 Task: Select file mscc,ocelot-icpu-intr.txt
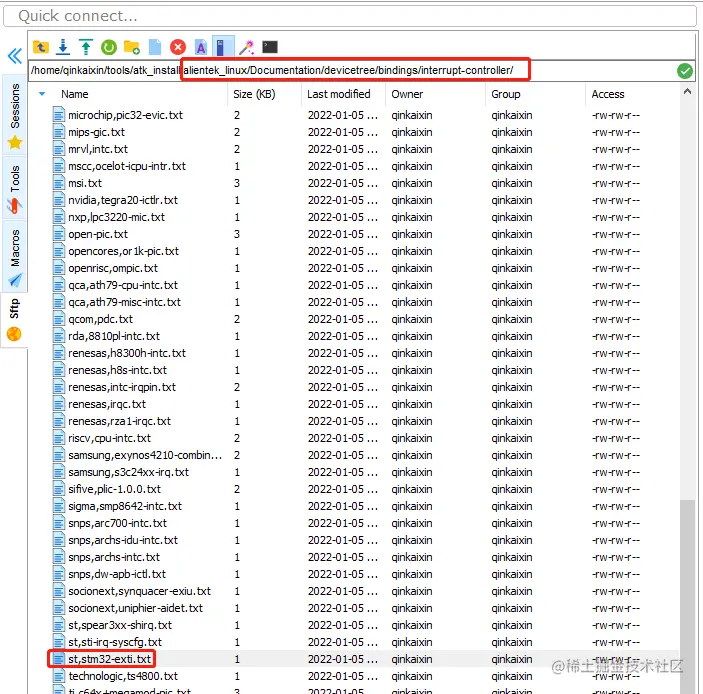(x=127, y=166)
